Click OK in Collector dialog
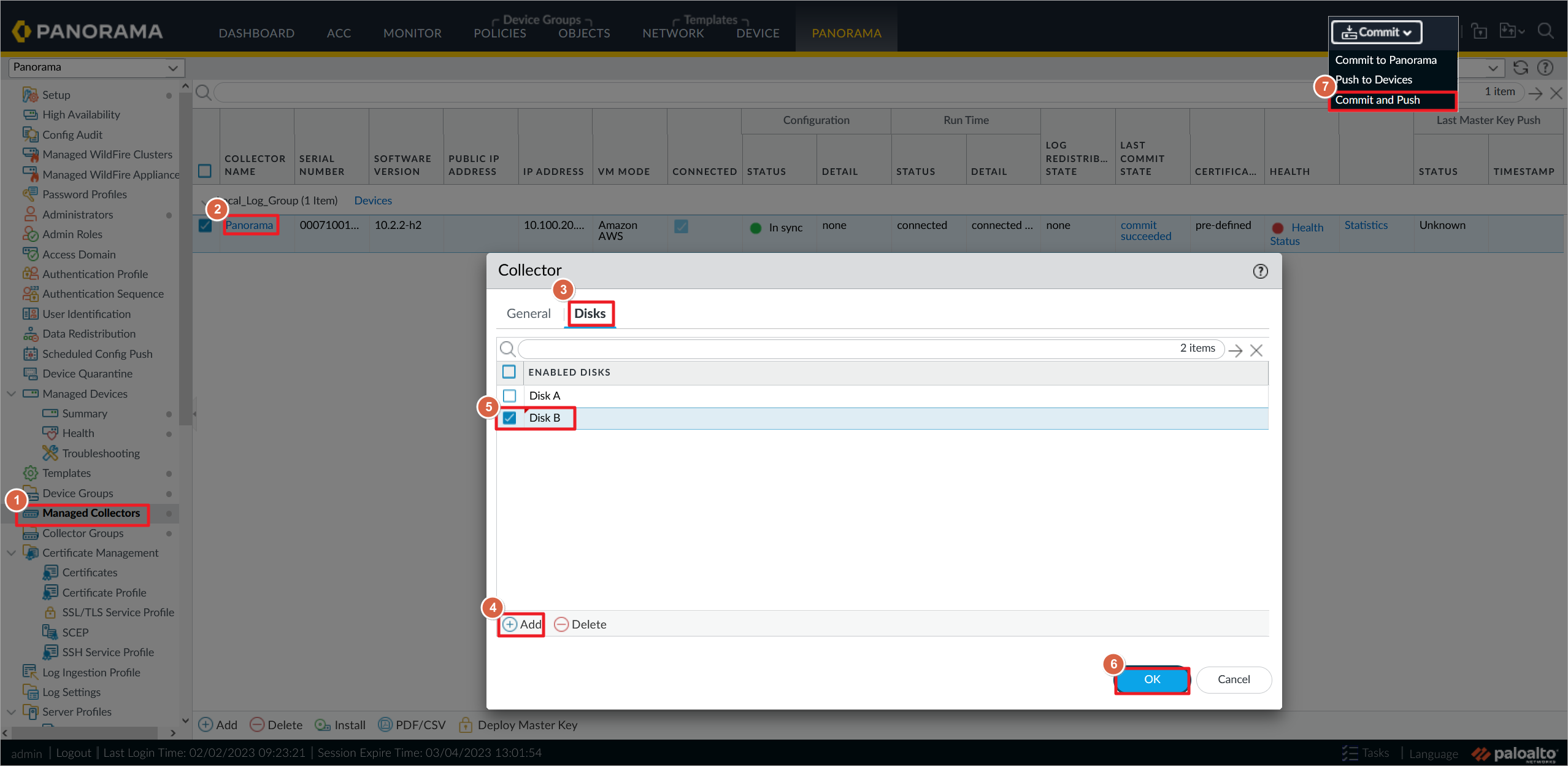The height and width of the screenshot is (766, 1568). click(1152, 679)
